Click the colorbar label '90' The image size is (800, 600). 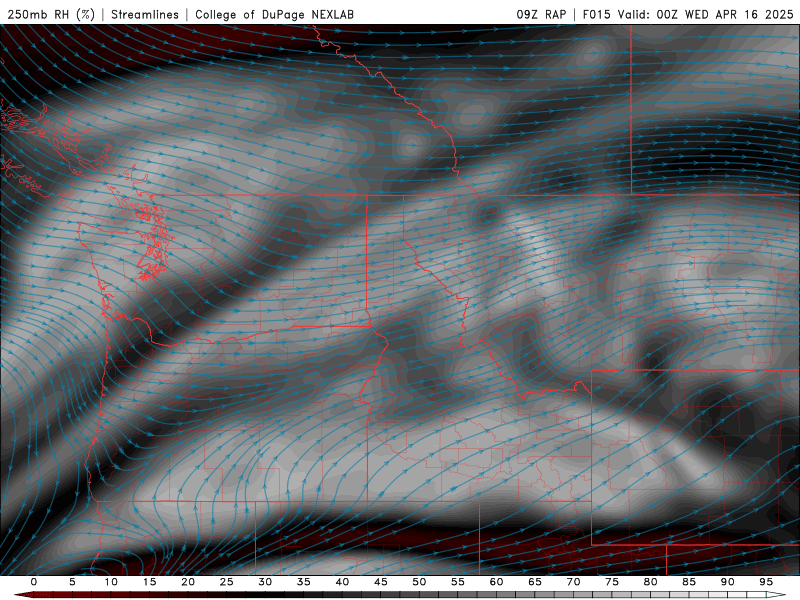click(x=728, y=582)
